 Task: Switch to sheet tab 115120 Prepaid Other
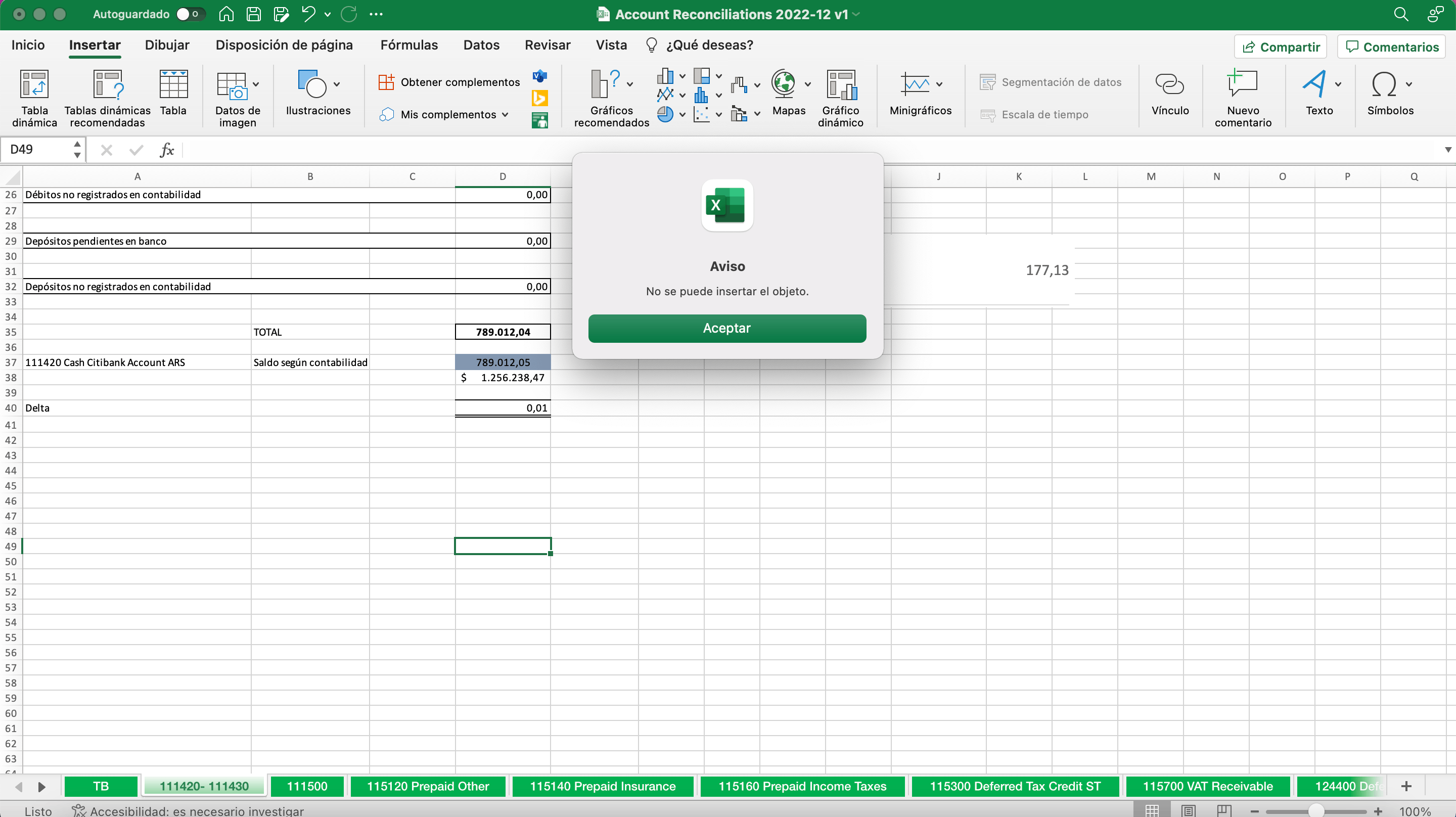click(427, 786)
